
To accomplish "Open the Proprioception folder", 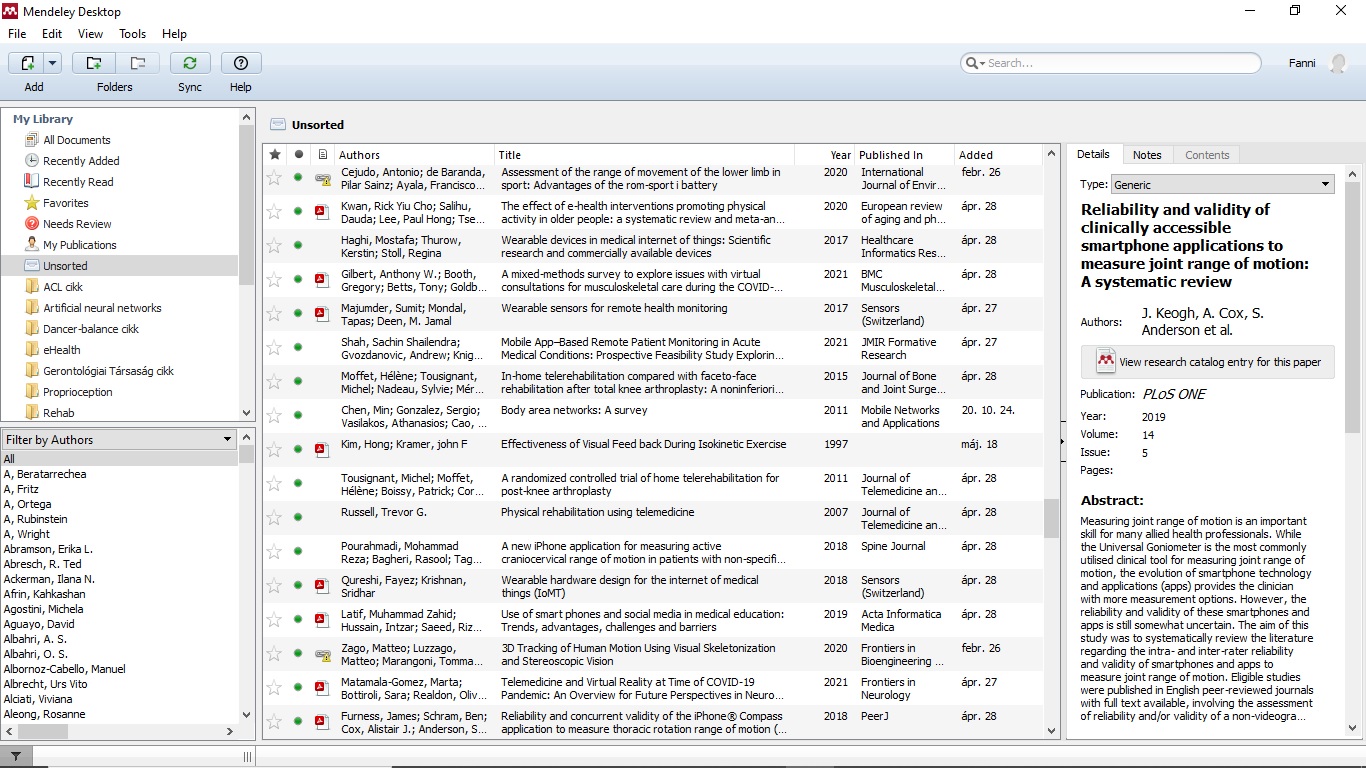I will (x=78, y=392).
